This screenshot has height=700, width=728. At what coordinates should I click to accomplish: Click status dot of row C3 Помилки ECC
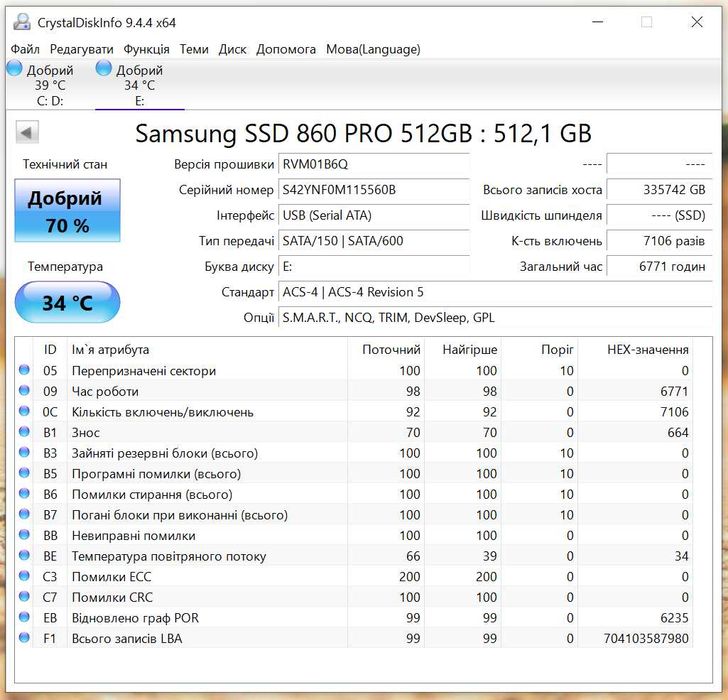(24, 576)
